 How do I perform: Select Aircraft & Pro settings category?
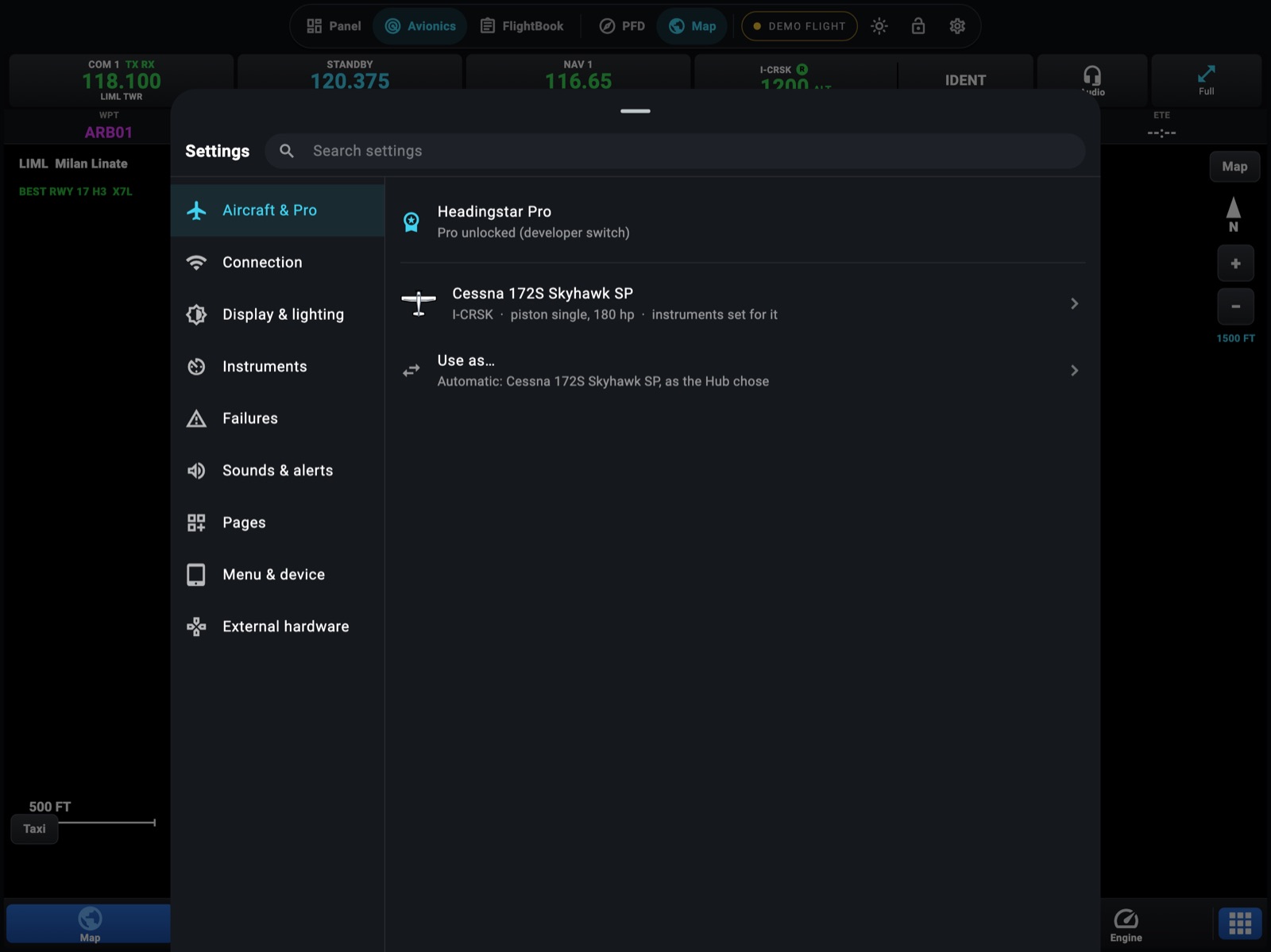tap(277, 210)
